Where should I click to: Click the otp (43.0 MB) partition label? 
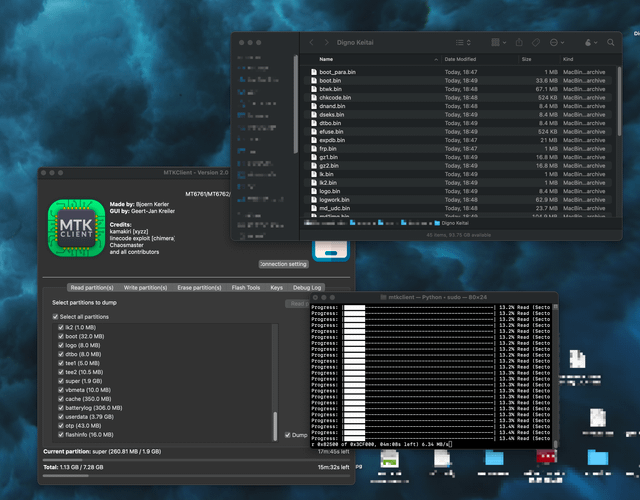click(83, 426)
